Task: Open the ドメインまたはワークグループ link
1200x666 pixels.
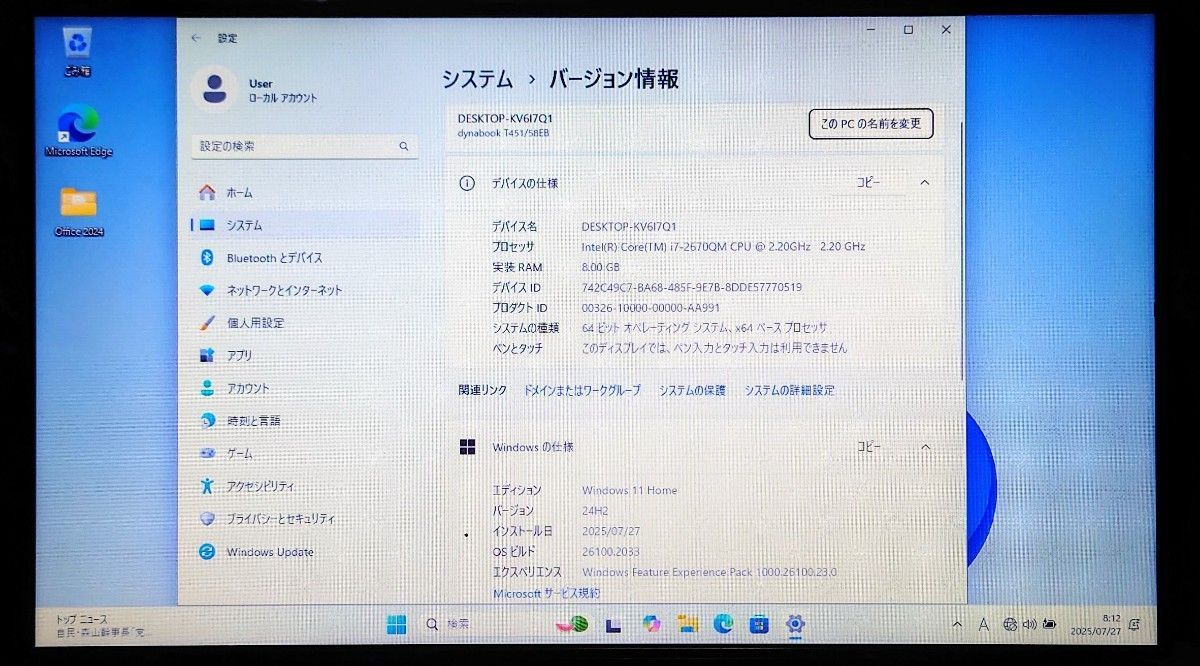Action: (582, 390)
